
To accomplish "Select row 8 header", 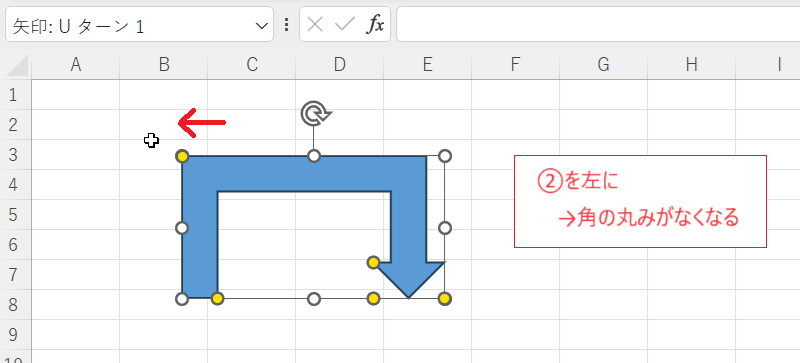I will pyautogui.click(x=15, y=305).
